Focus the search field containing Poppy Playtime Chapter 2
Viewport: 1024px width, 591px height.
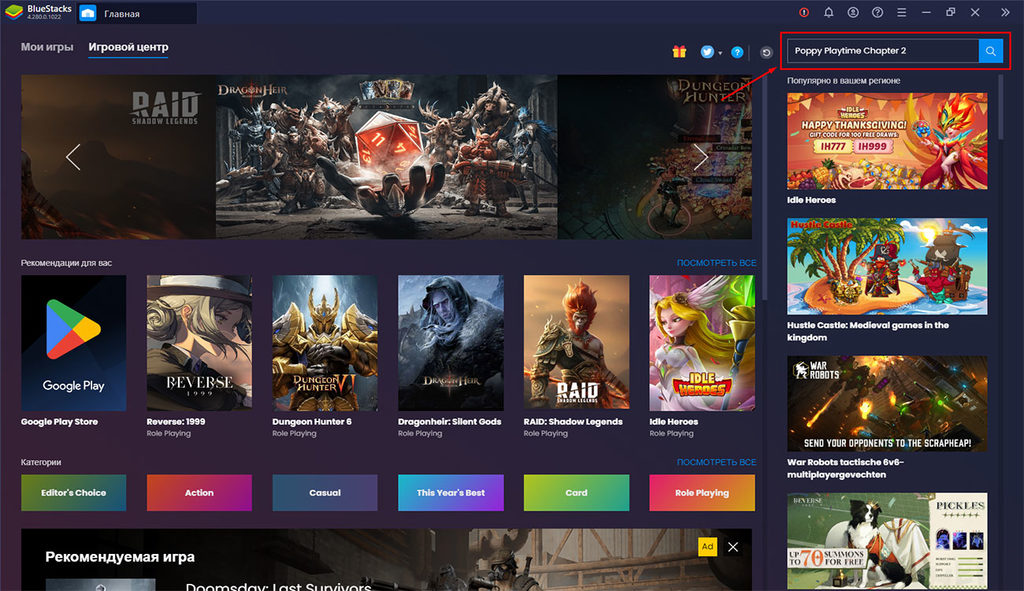[883, 51]
